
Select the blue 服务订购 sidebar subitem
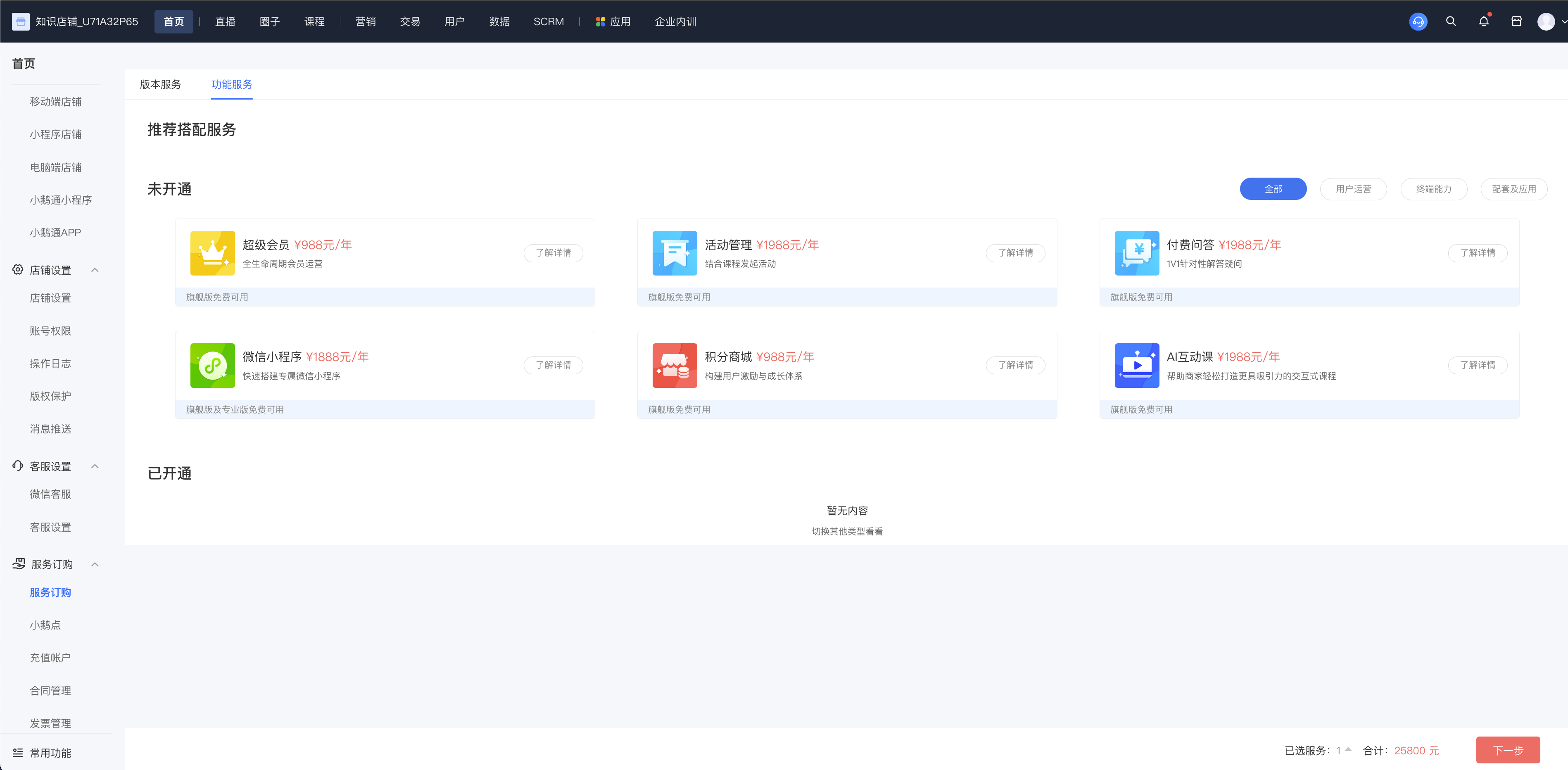50,592
